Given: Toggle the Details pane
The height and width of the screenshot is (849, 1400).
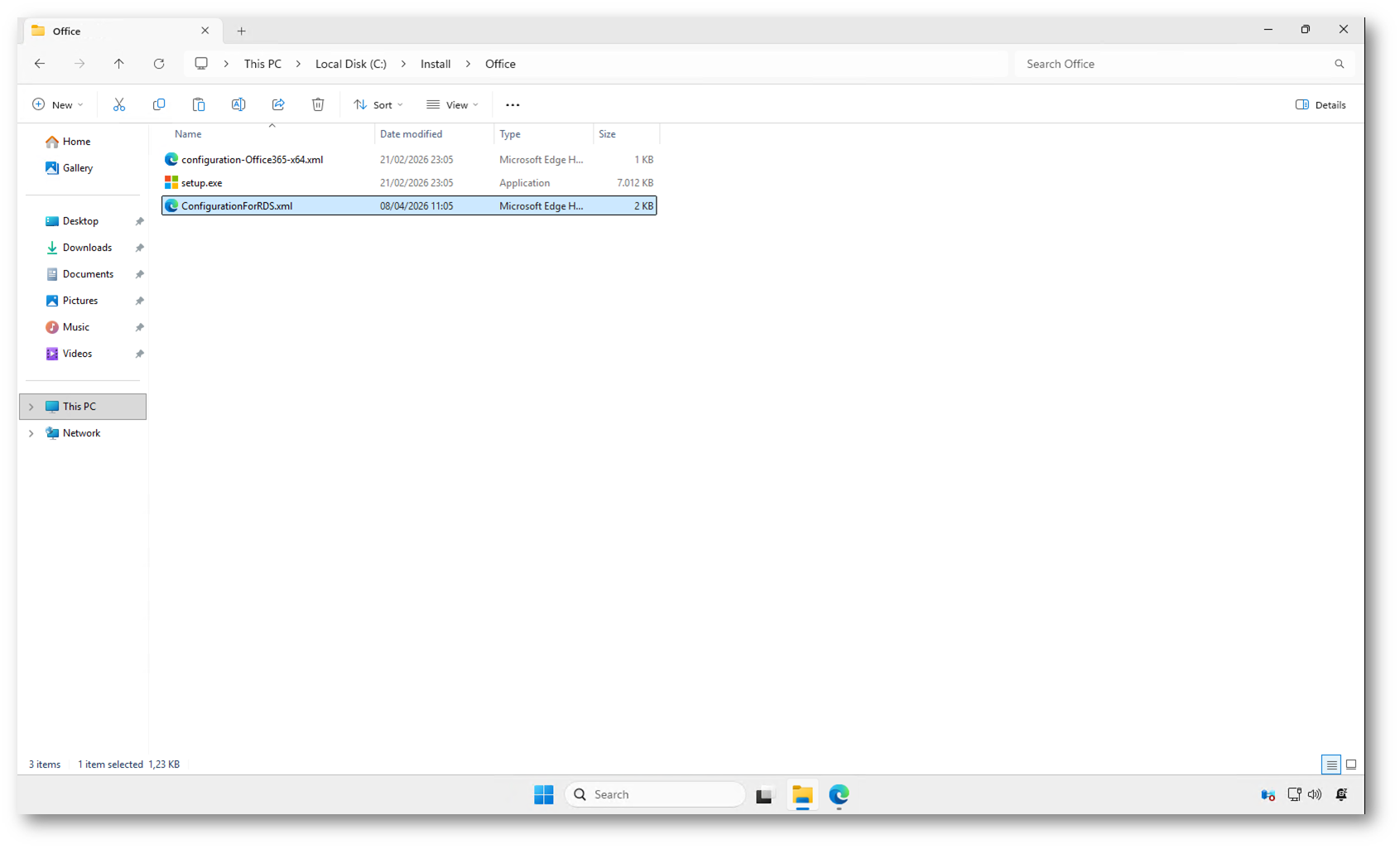Looking at the screenshot, I should coord(1321,104).
